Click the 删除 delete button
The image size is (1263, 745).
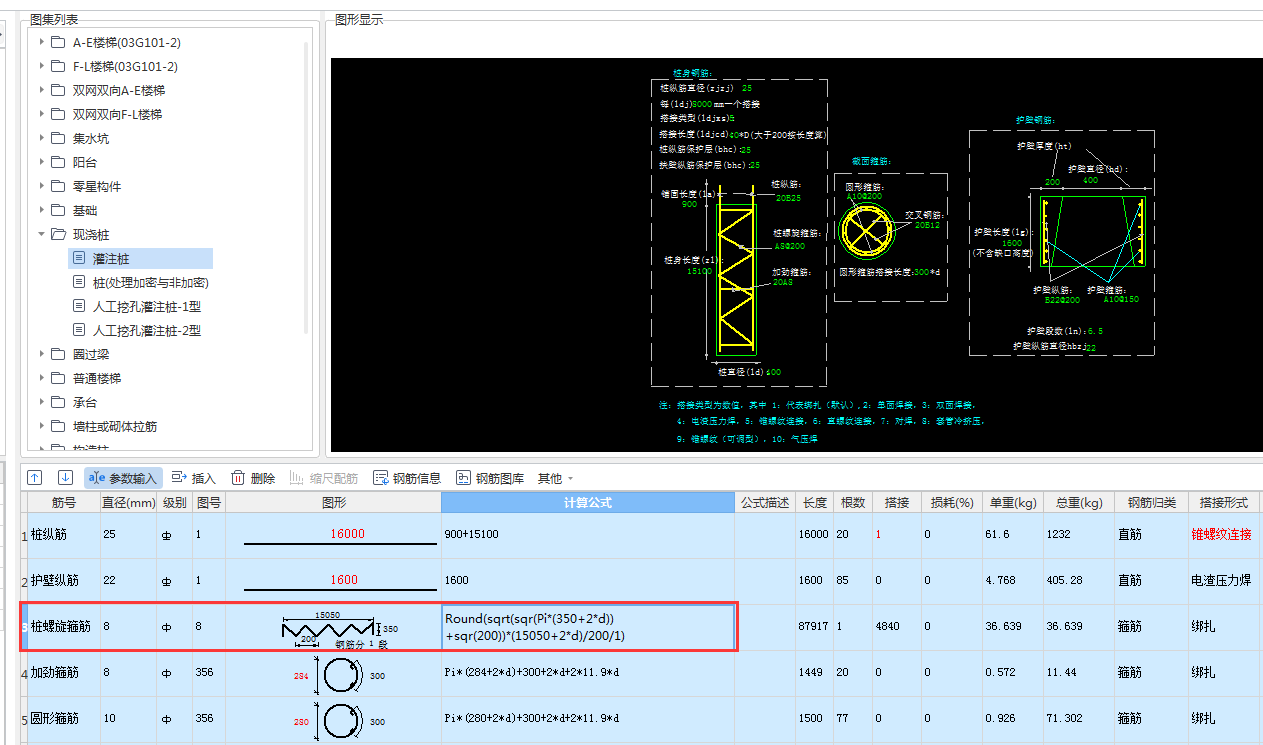coord(253,478)
